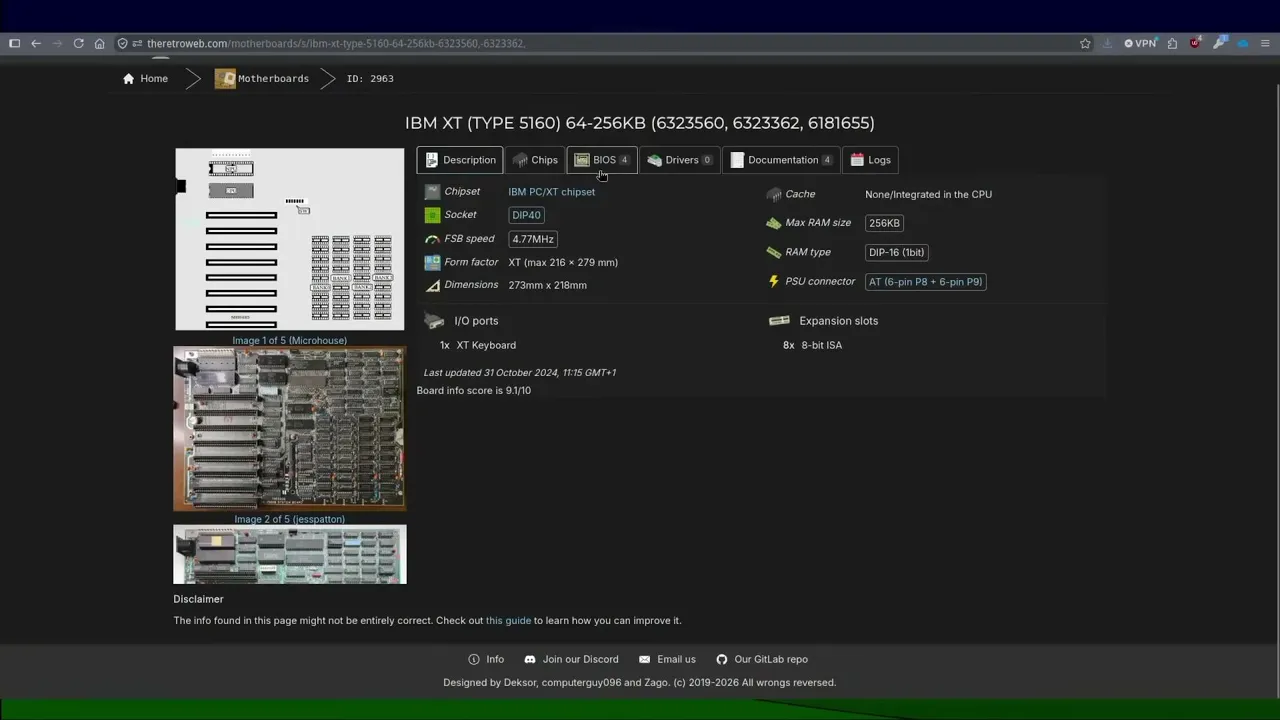Click the Chipset icon in the specs
This screenshot has width=1280, height=720.
tap(432, 192)
